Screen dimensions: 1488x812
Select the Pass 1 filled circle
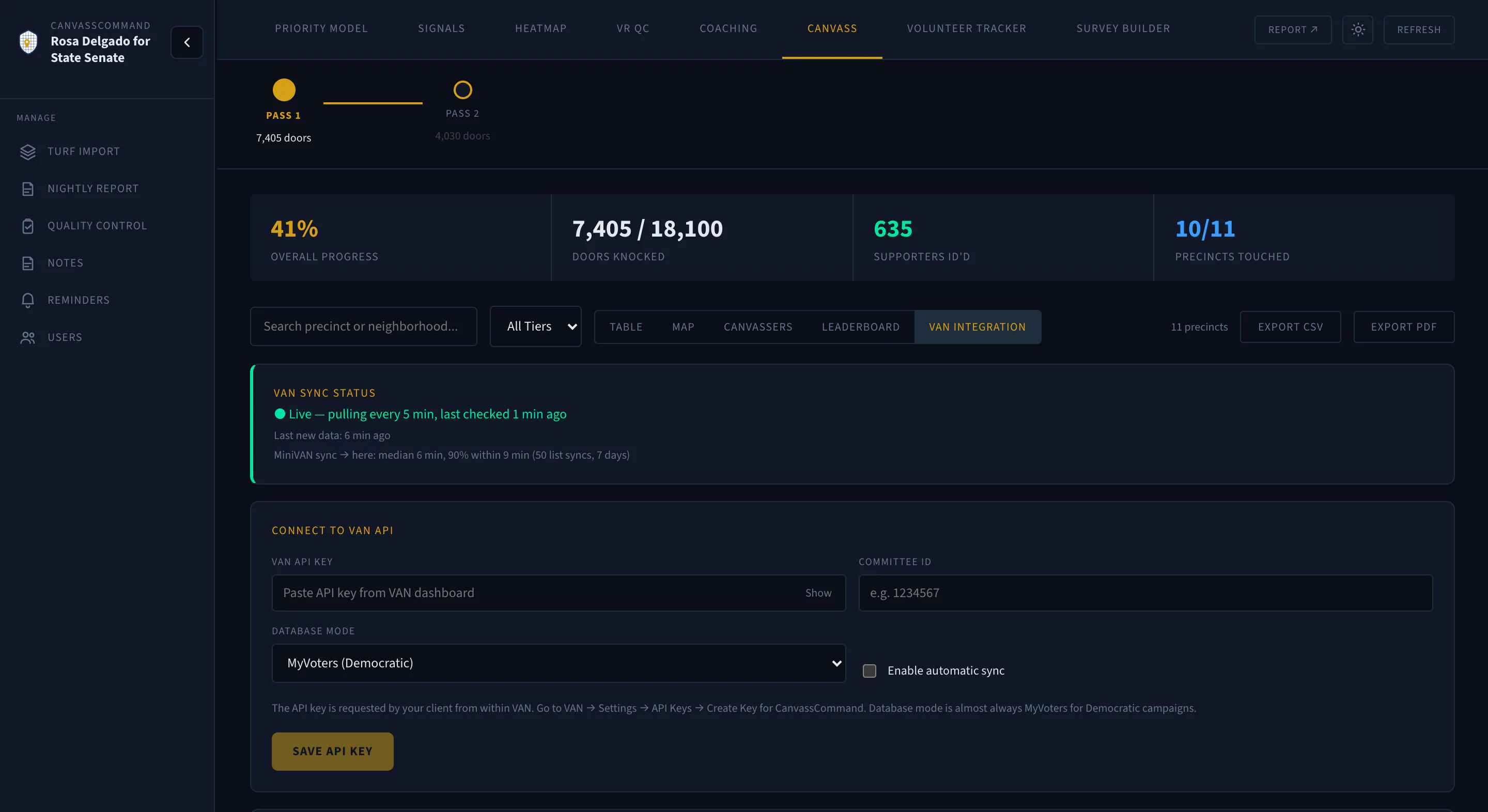click(x=284, y=90)
